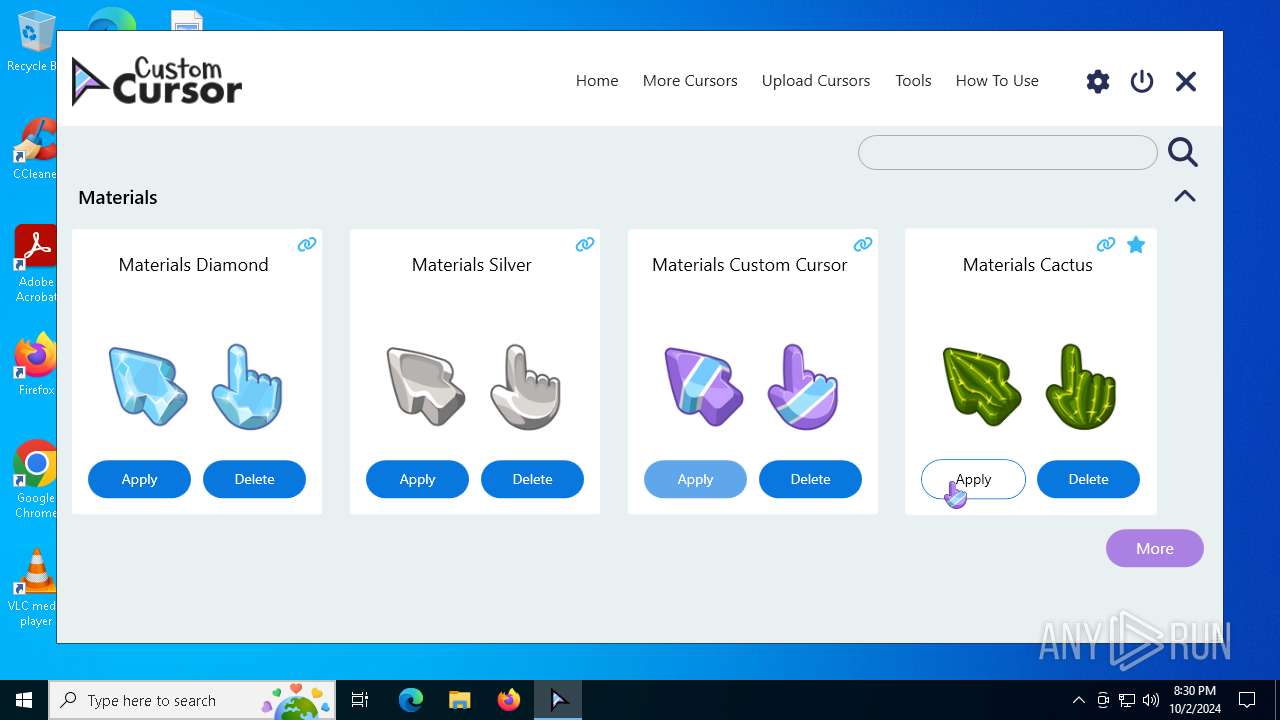This screenshot has width=1280, height=720.
Task: Apply the Materials Silver cursor
Action: 417,479
